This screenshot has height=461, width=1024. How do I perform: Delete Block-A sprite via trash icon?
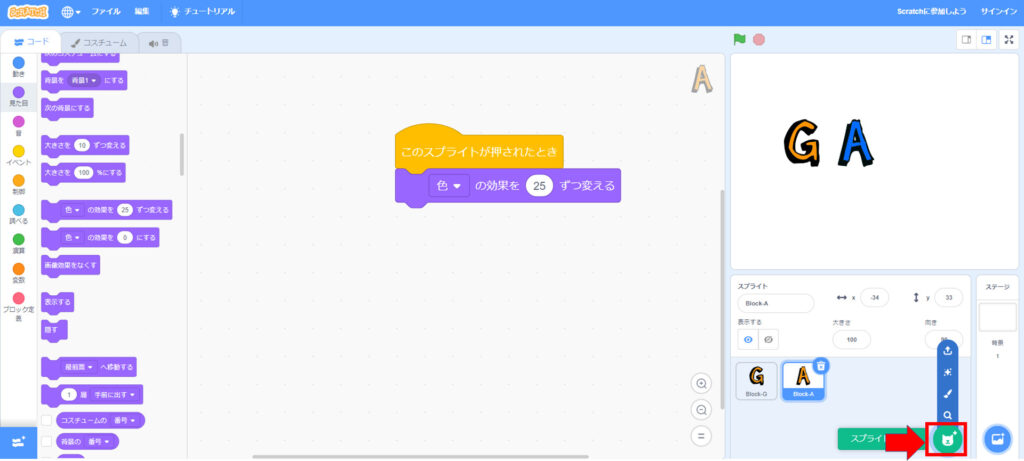click(x=822, y=366)
